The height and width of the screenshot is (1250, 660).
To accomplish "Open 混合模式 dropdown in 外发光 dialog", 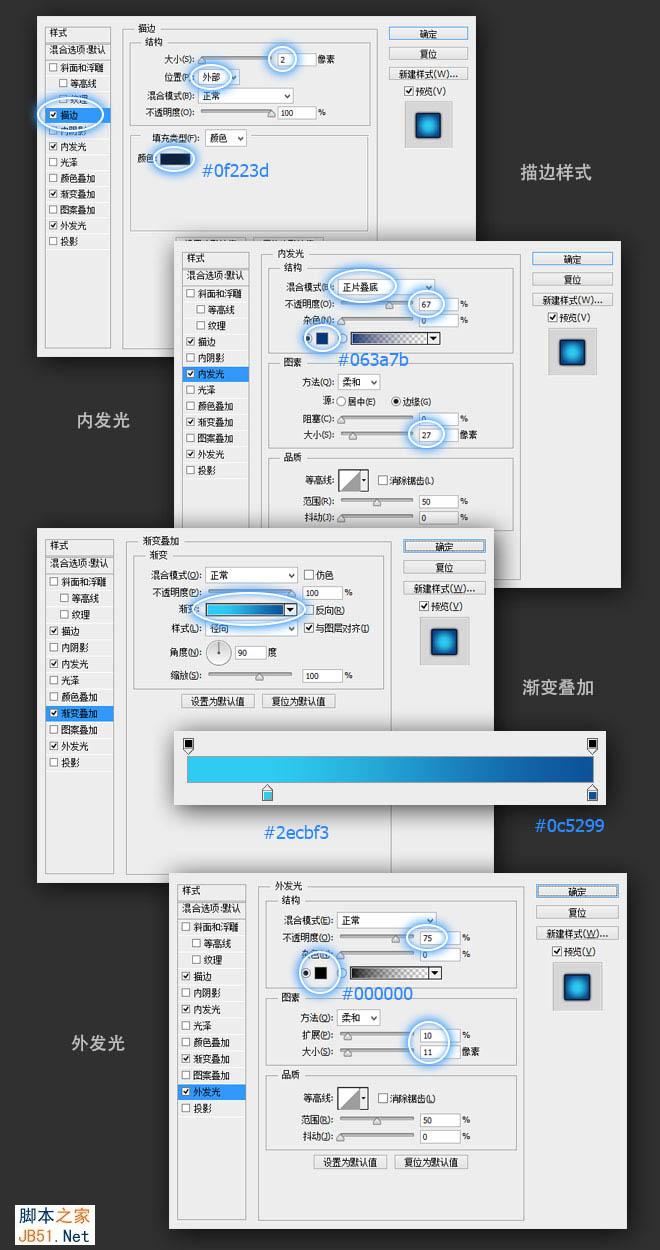I will 388,920.
